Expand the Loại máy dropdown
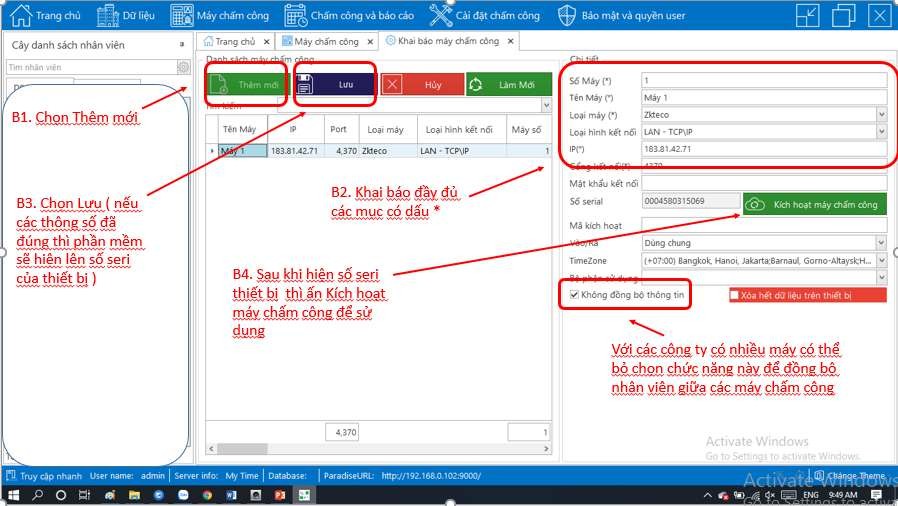The image size is (898, 506). pyautogui.click(x=880, y=115)
